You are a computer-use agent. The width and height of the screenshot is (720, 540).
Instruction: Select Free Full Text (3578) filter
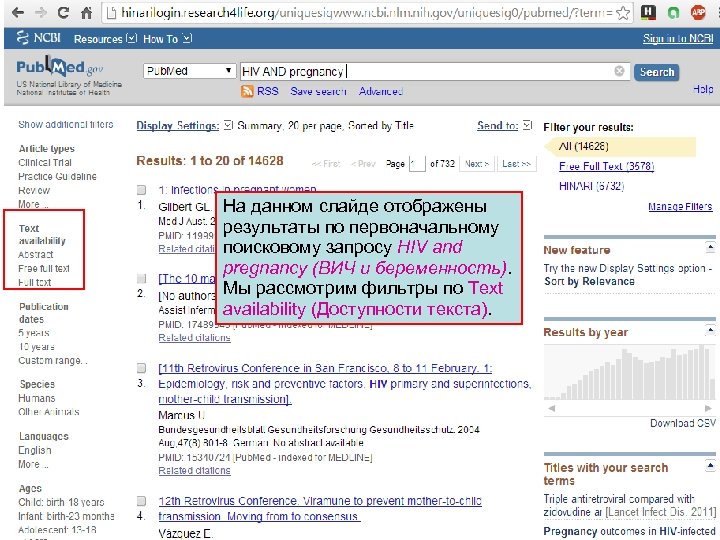pos(606,166)
